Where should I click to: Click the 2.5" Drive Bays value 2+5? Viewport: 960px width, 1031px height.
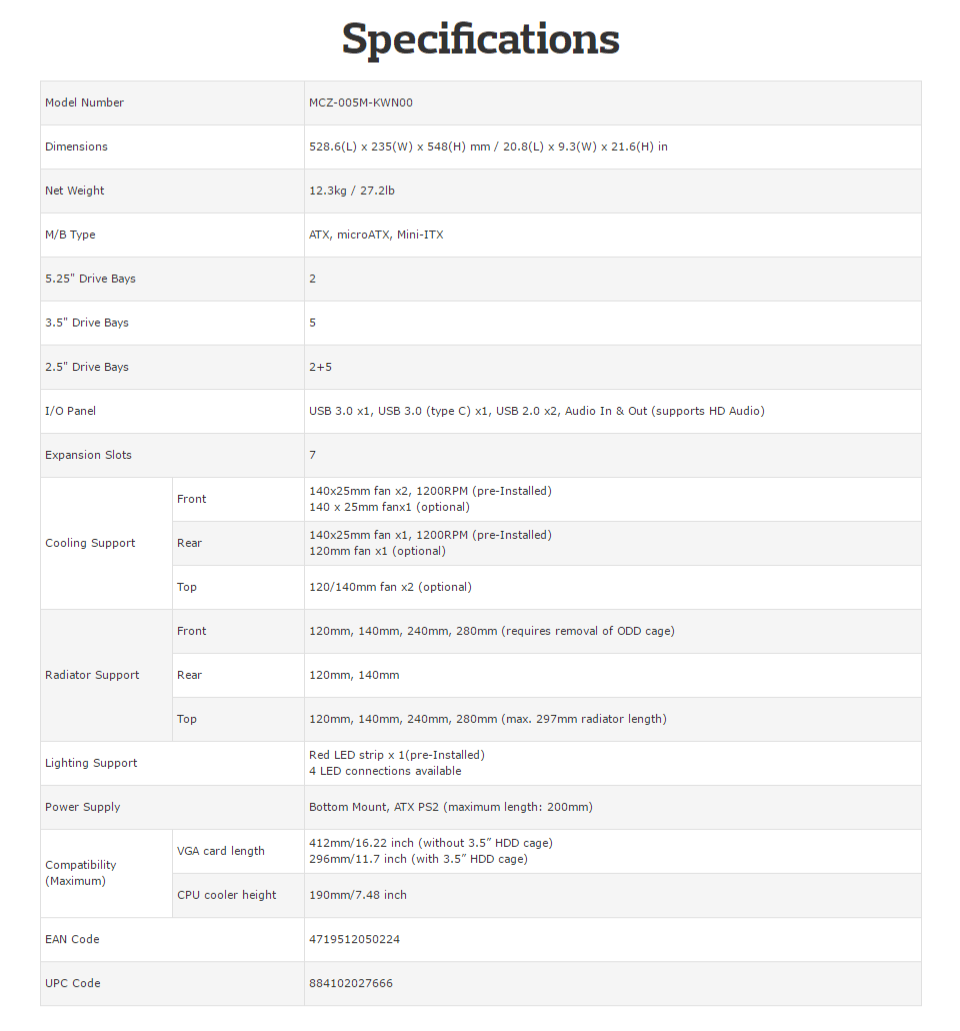(x=320, y=367)
